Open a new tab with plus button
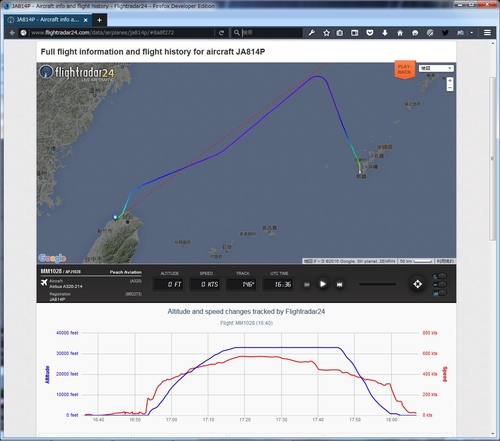Viewport: 500px width, 441px height. click(x=99, y=20)
